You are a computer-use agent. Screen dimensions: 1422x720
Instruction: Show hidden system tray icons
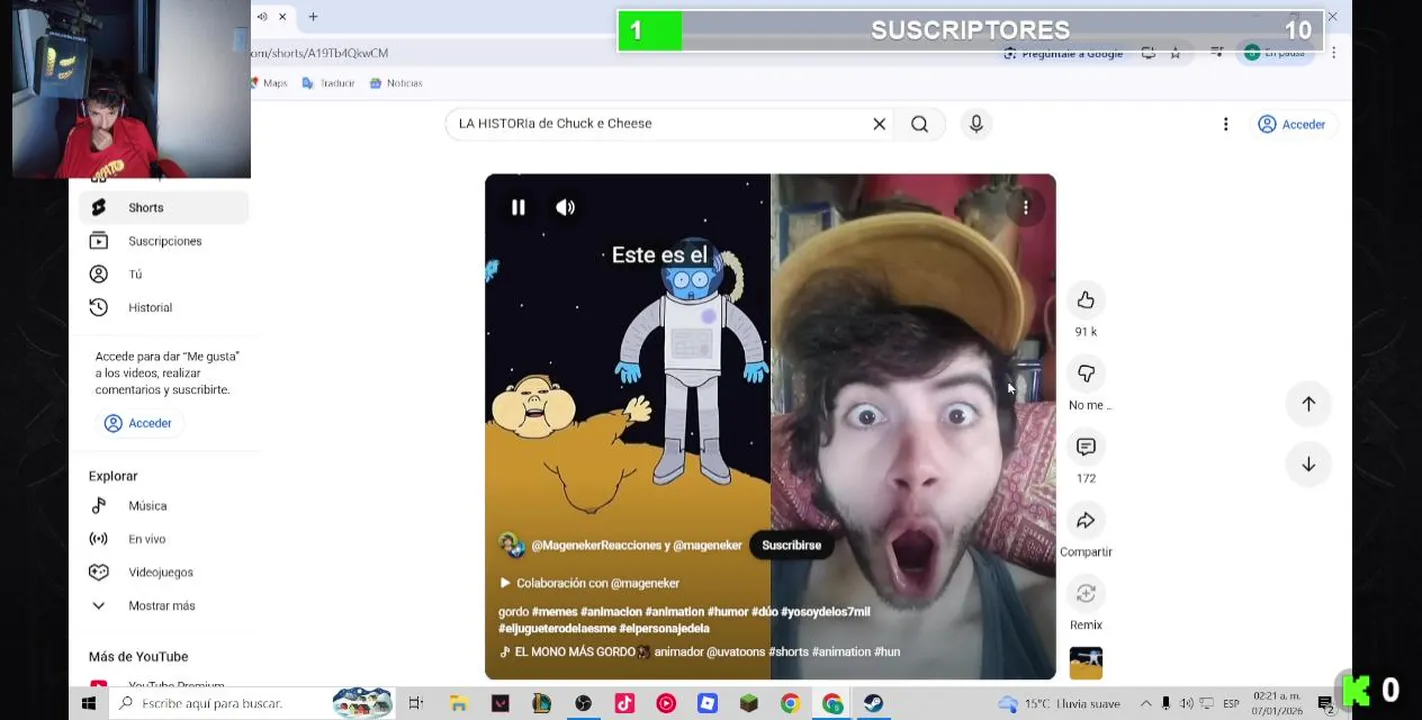pos(1146,704)
